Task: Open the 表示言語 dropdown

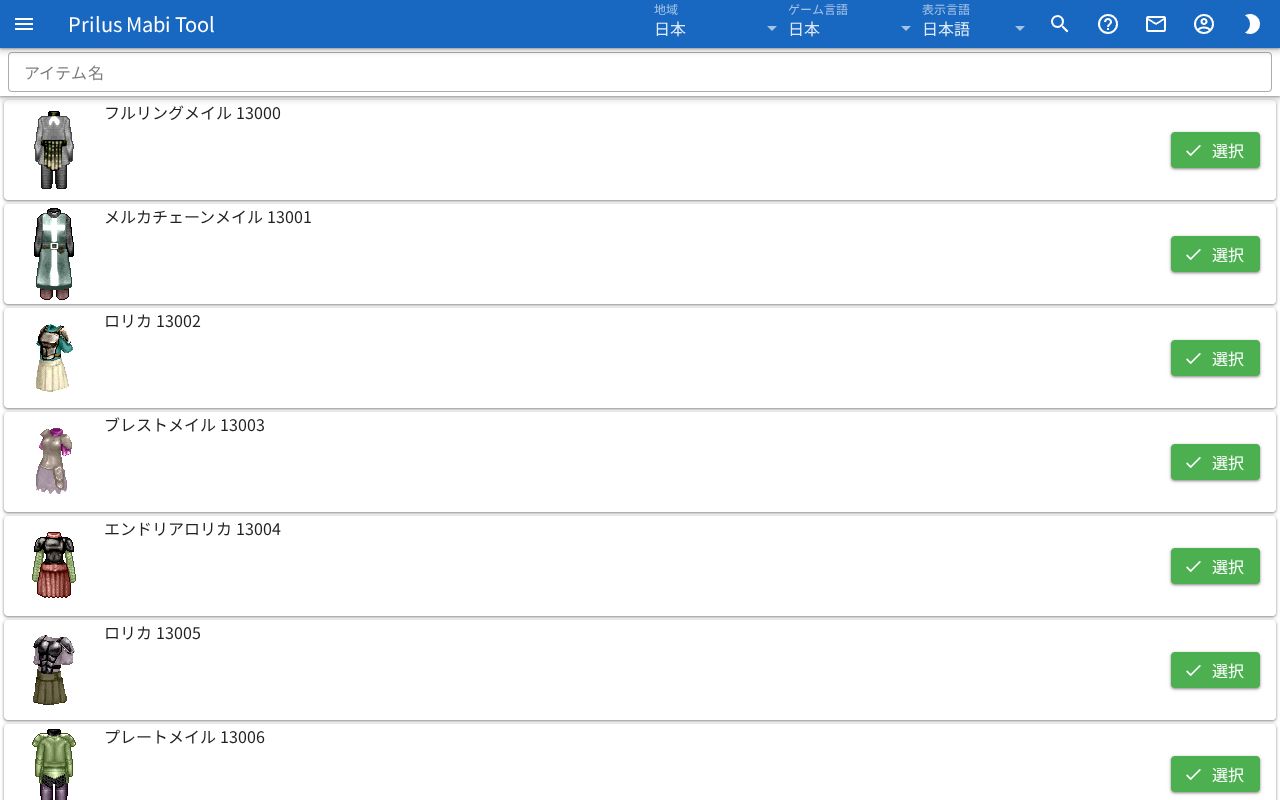Action: (974, 24)
